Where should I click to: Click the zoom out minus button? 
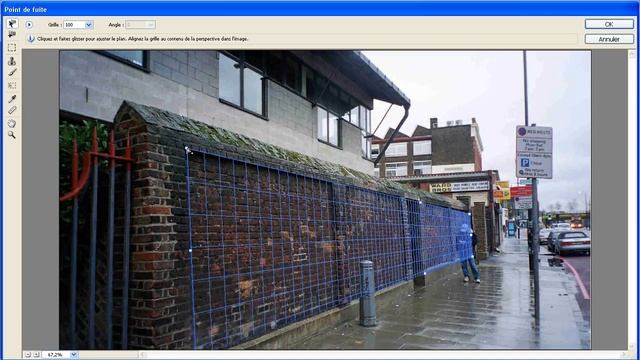(x=28, y=355)
